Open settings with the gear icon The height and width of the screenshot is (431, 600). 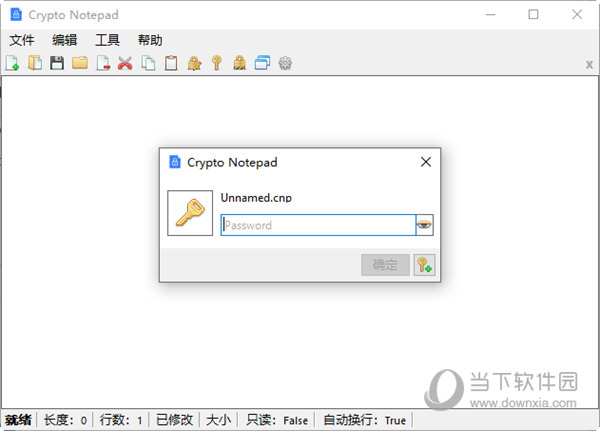[x=285, y=63]
